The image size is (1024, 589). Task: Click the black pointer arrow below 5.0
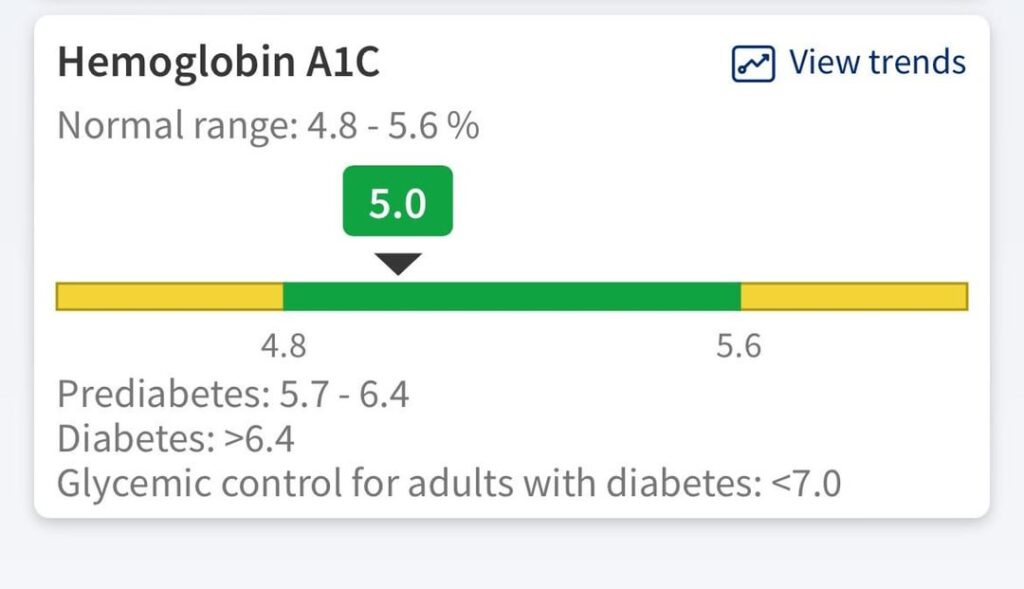pos(397,263)
